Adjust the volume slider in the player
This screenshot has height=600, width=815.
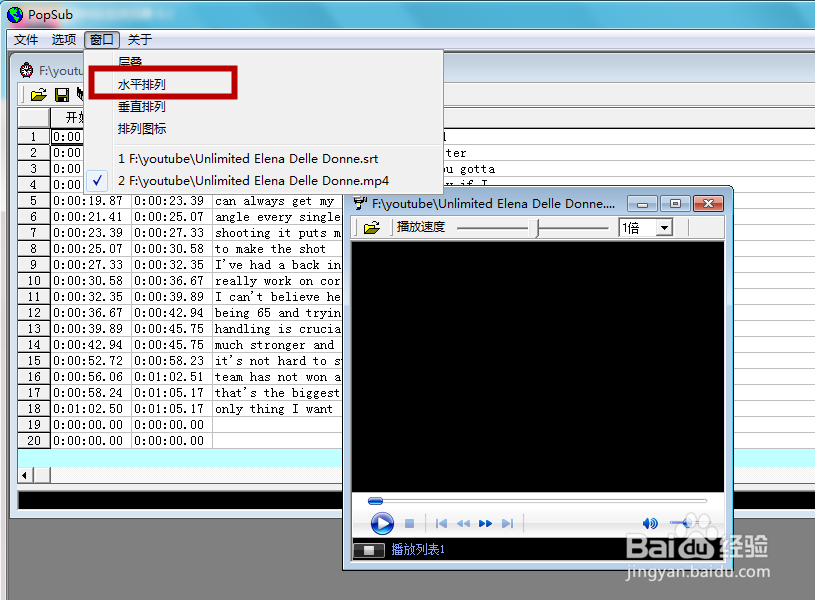click(x=687, y=523)
